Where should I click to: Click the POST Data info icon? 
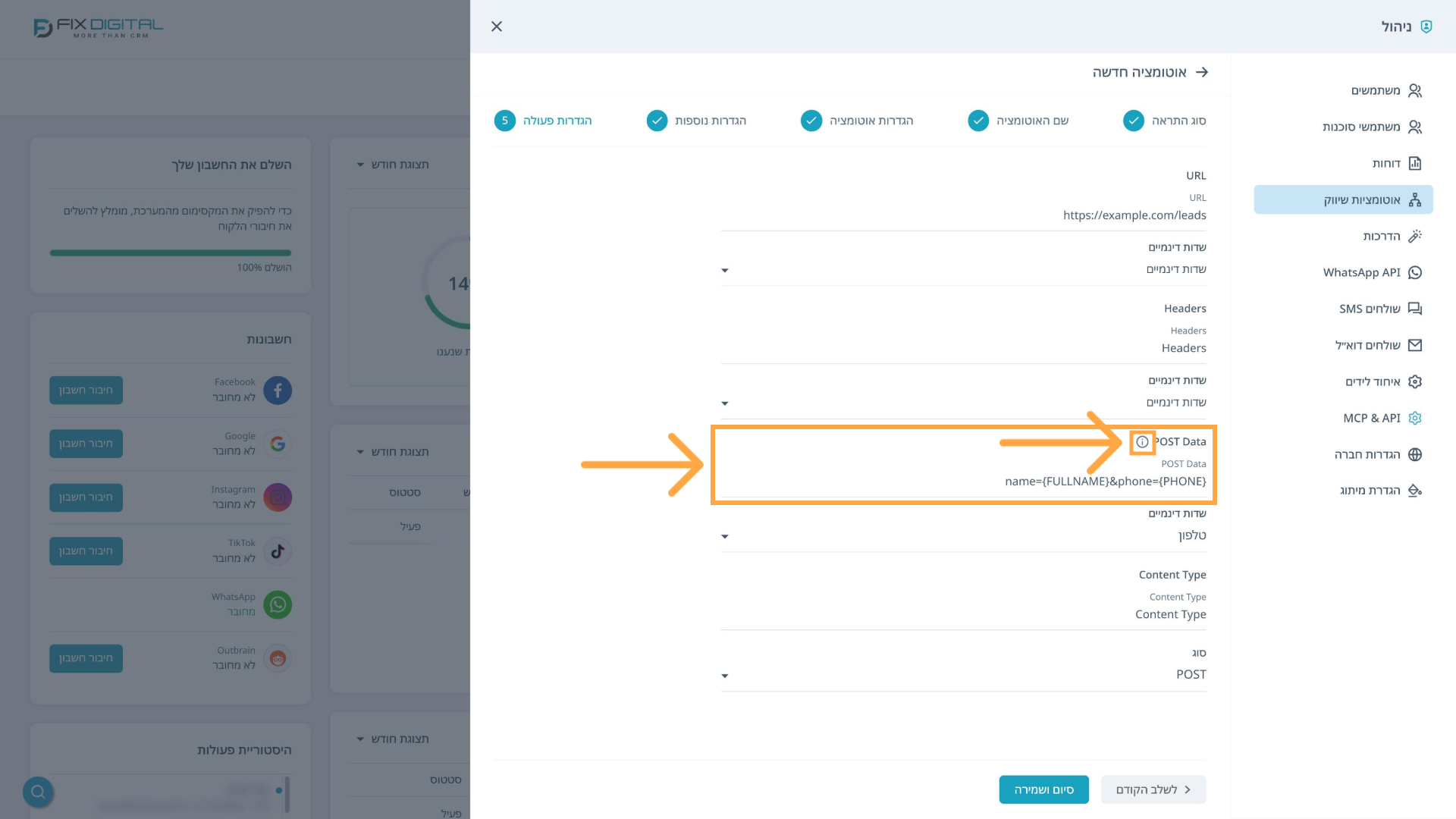(1142, 442)
